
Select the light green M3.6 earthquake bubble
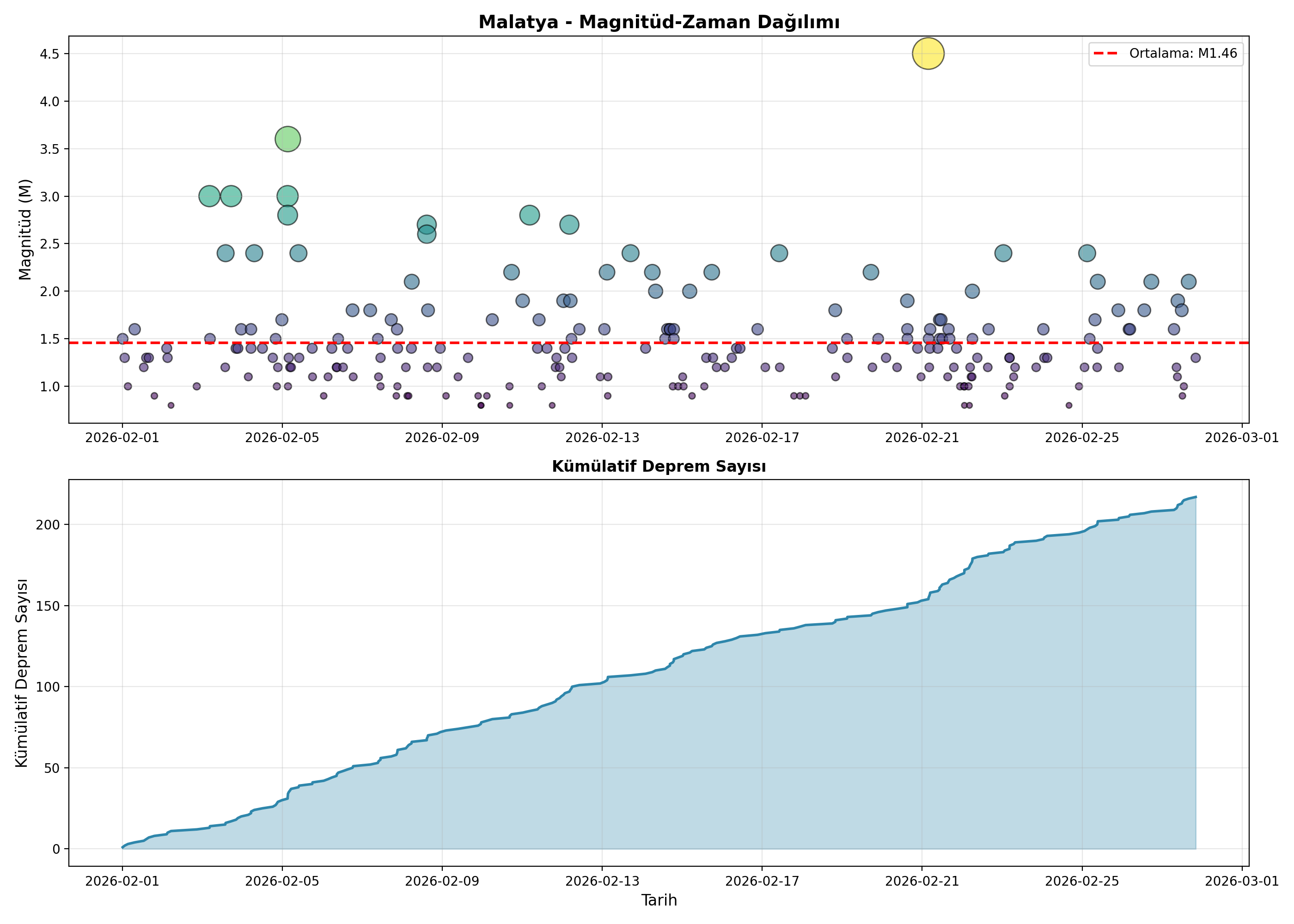[288, 139]
